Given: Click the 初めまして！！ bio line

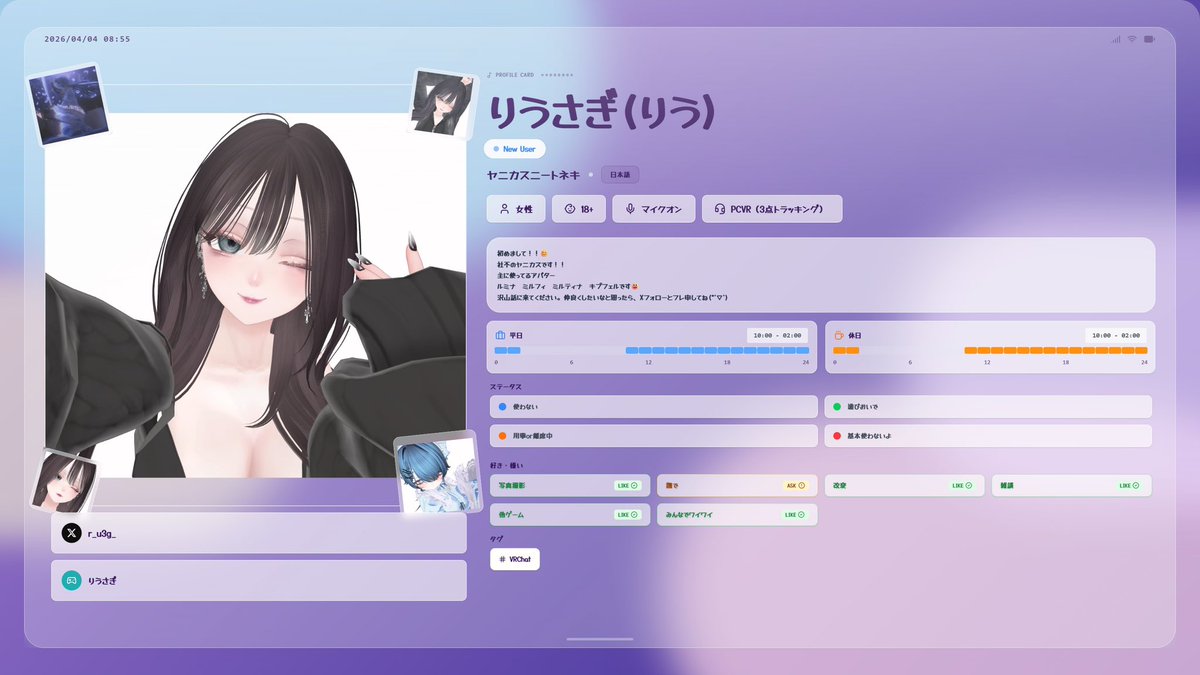Looking at the screenshot, I should 522,254.
